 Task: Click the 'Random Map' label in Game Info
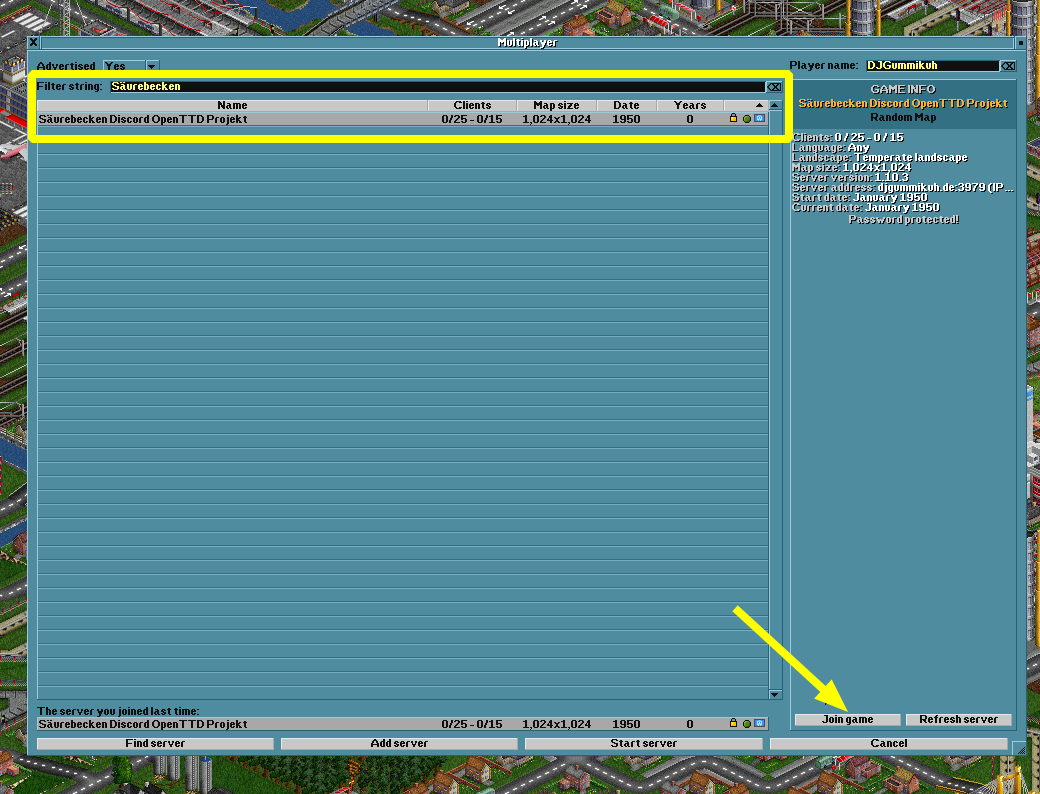click(903, 117)
